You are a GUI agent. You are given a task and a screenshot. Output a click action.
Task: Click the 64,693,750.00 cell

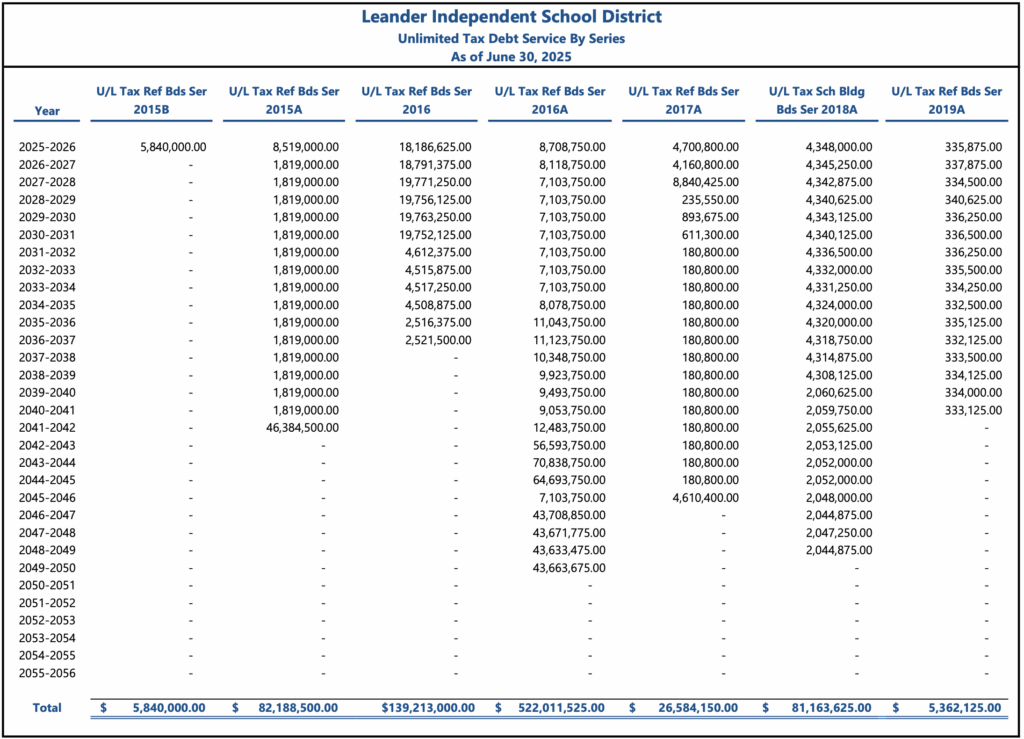coord(569,480)
